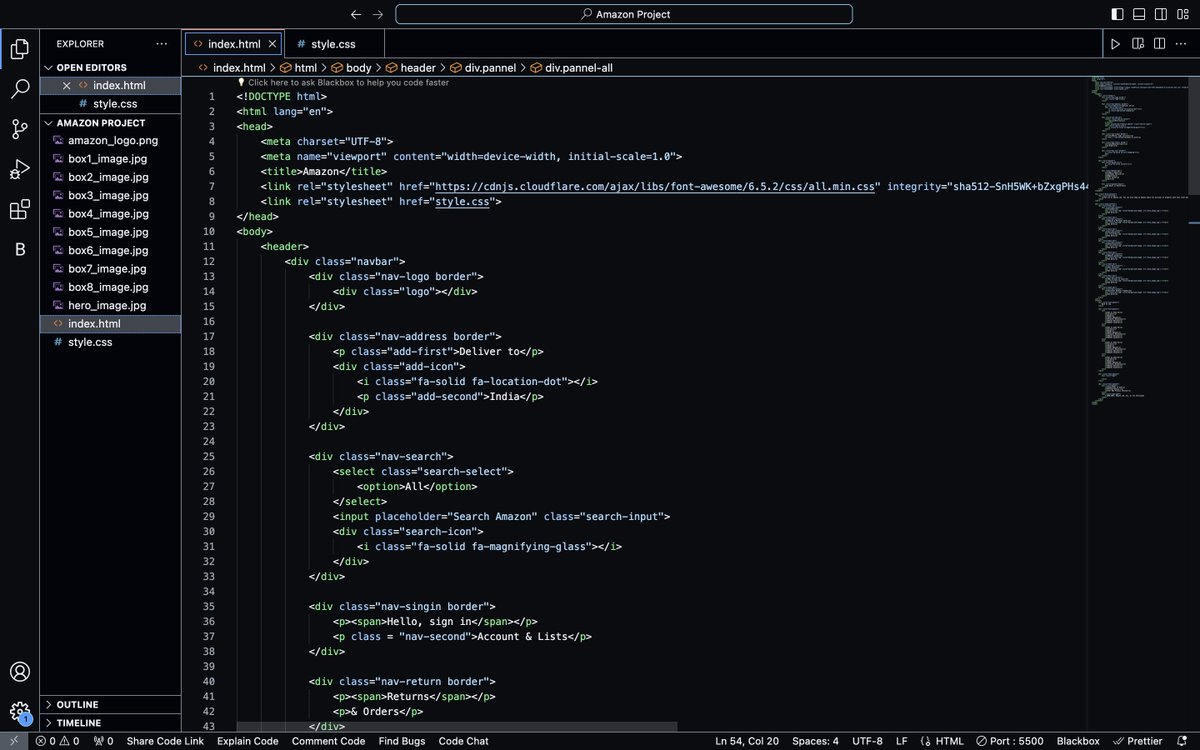Open the Search view in activity bar
The width and height of the screenshot is (1200, 750).
pos(19,88)
